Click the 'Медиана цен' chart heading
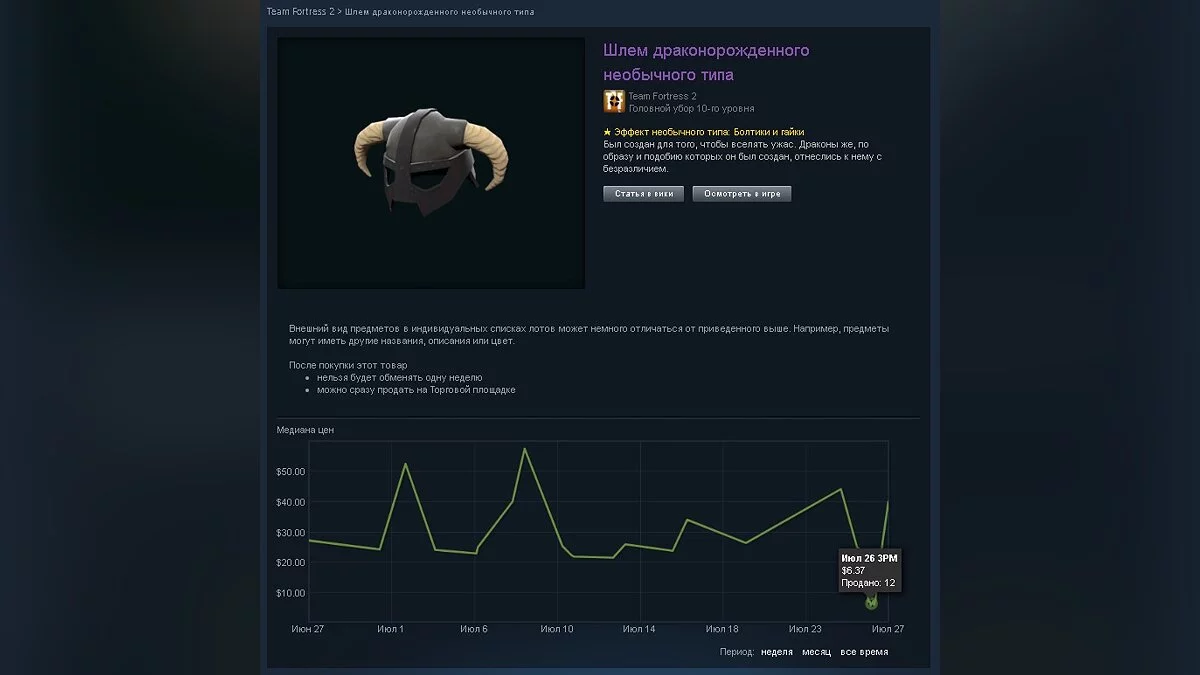The width and height of the screenshot is (1200, 675). pyautogui.click(x=305, y=430)
